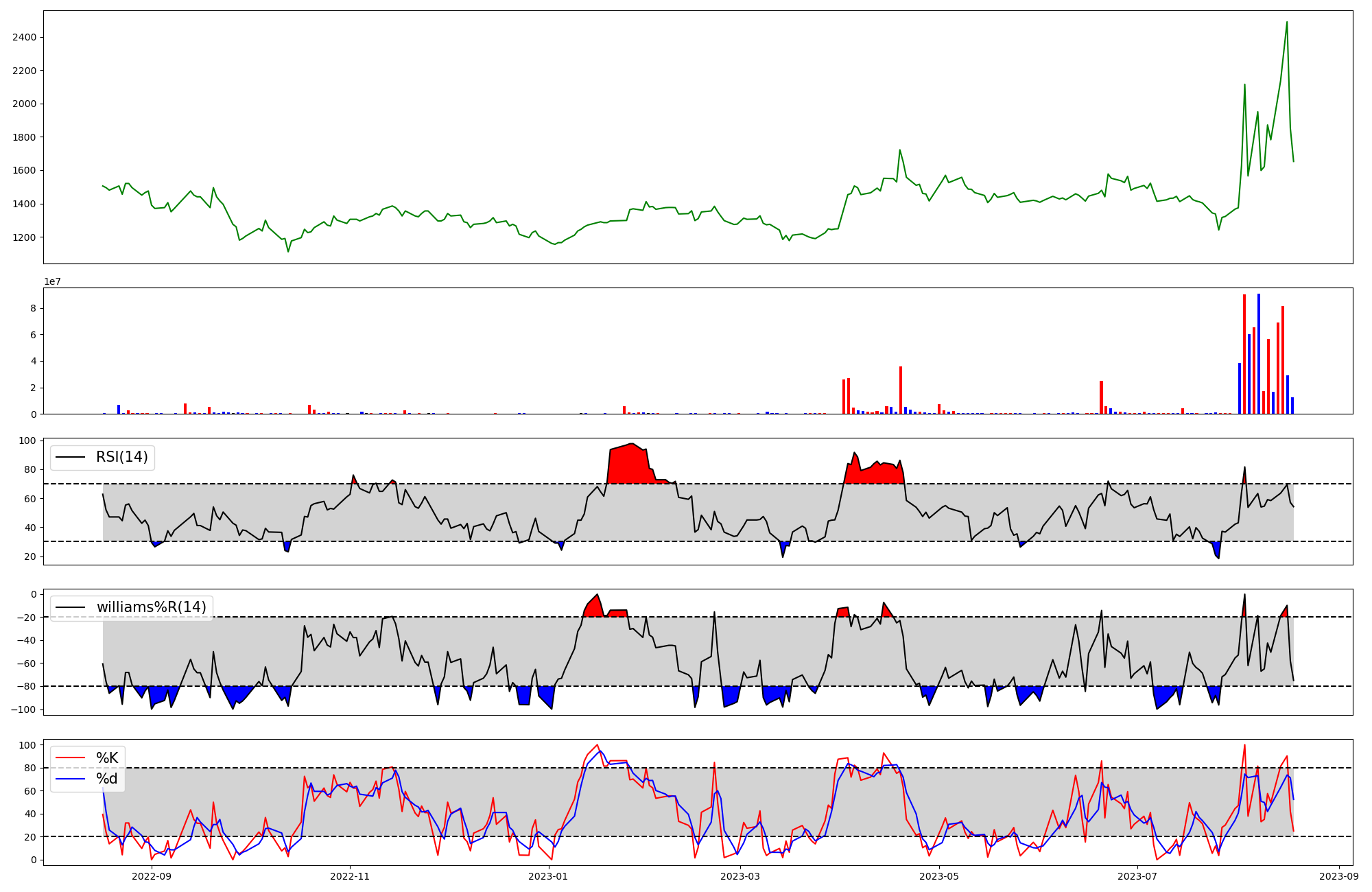Click the 2023-07 x-axis date label
The height and width of the screenshot is (892, 1372).
click(x=1137, y=876)
